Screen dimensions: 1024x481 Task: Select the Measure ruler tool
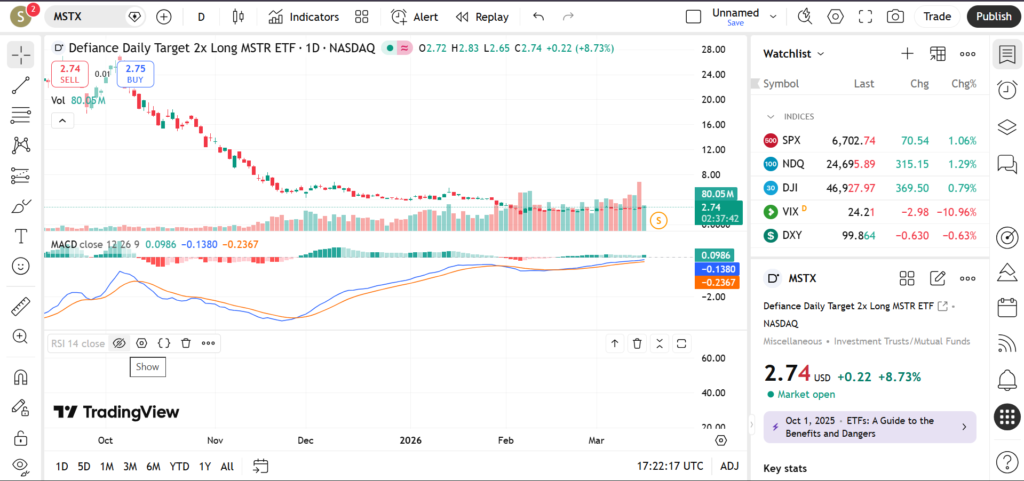(x=20, y=307)
